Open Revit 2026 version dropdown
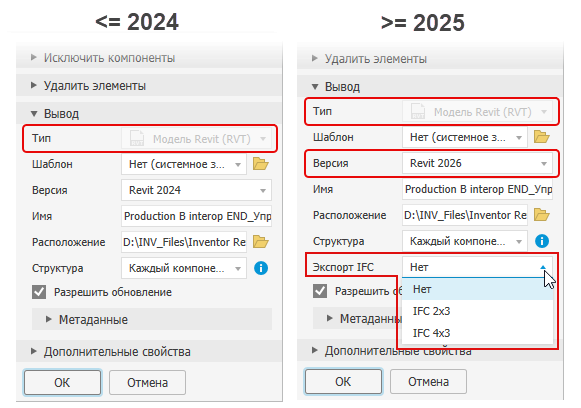Screen dimensions: 581x408 click(477, 163)
